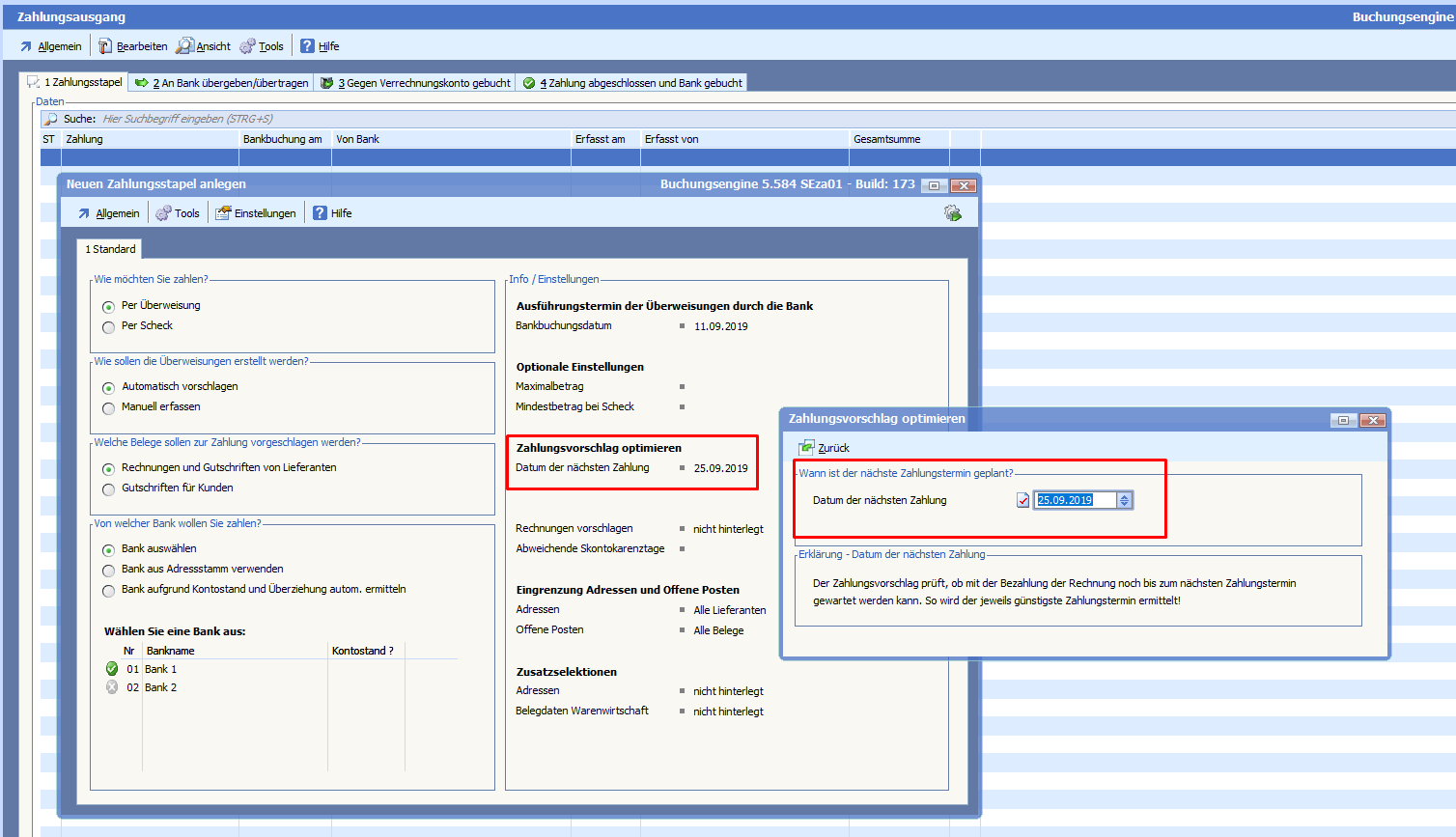
Task: Click the Zahlungsvorschlag optimieren heading link
Action: 599,448
